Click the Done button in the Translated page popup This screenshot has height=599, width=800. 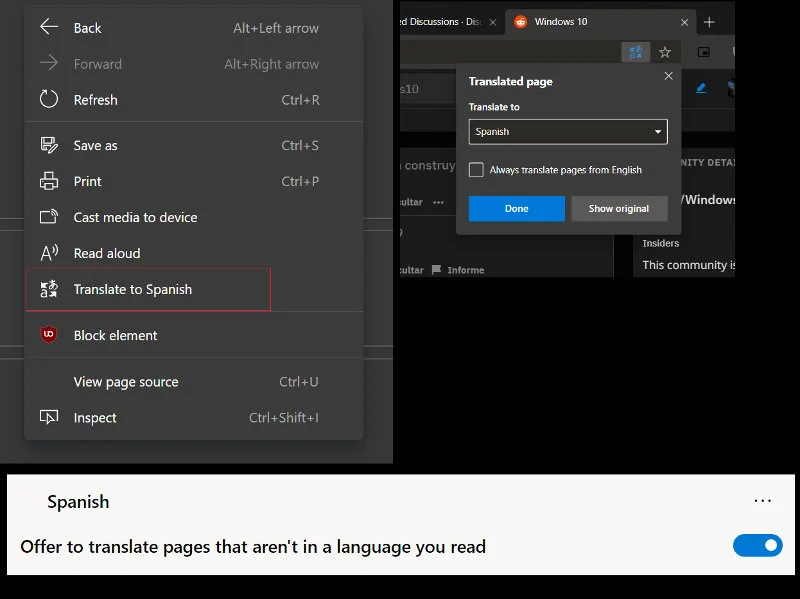(x=516, y=209)
